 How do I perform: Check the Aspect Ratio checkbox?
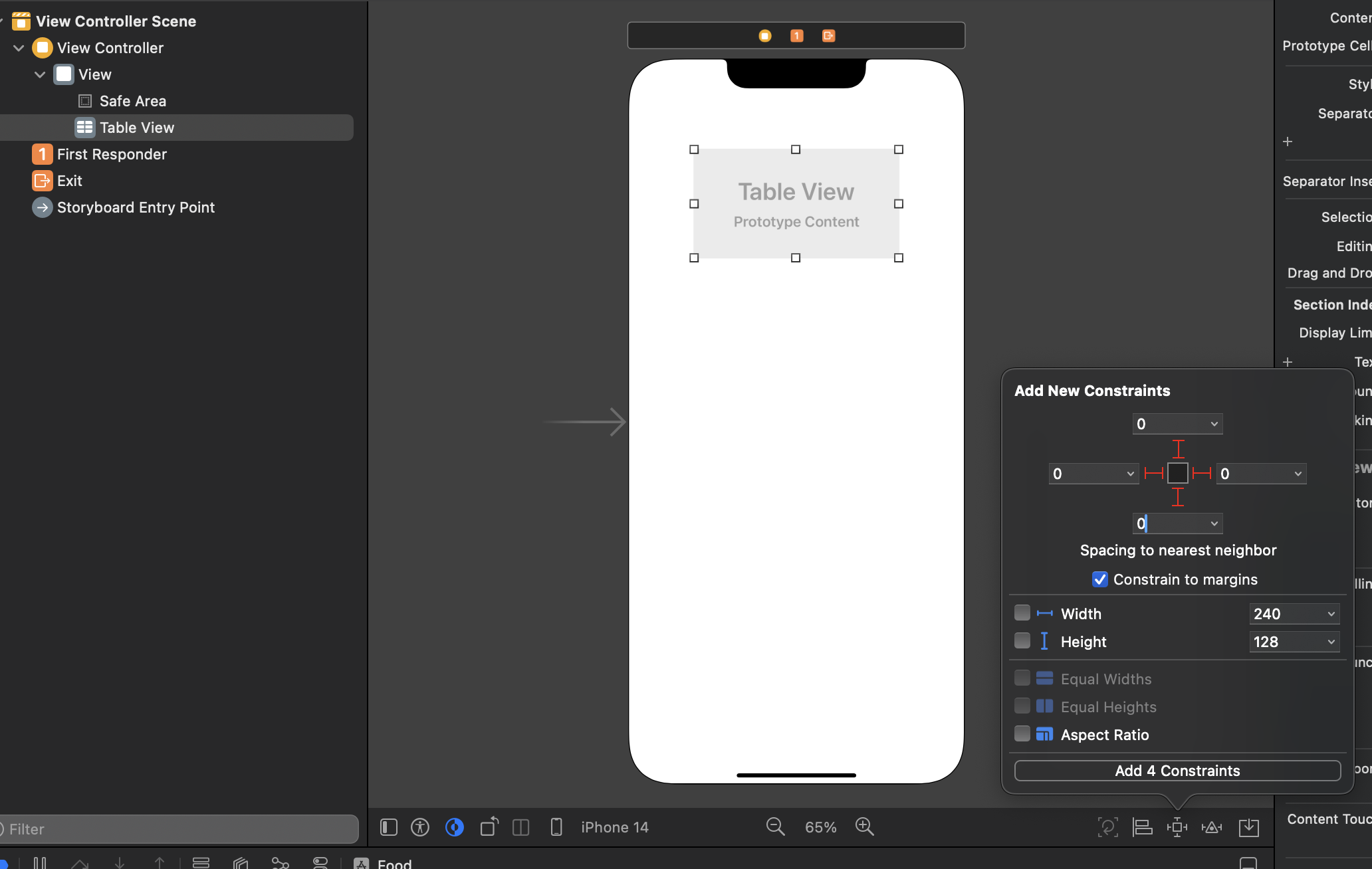(x=1022, y=733)
